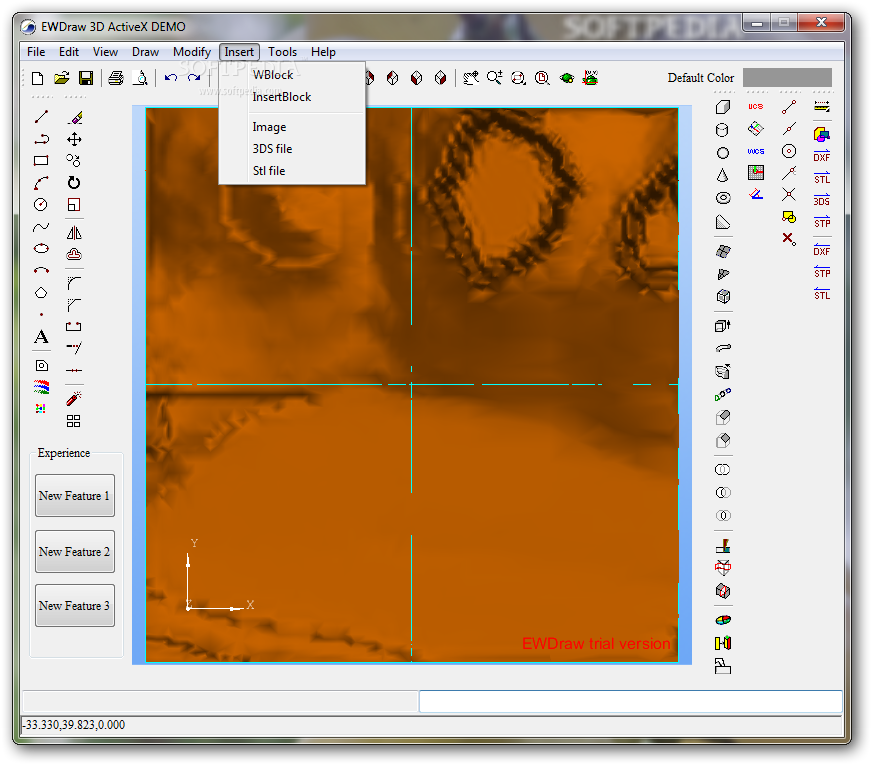Choose InsertBlock from the Insert menu
The width and height of the screenshot is (872, 765).
(282, 97)
